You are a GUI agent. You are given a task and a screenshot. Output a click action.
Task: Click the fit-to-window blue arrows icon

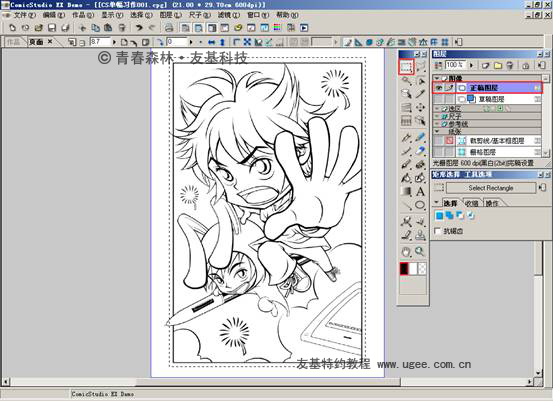247,42
